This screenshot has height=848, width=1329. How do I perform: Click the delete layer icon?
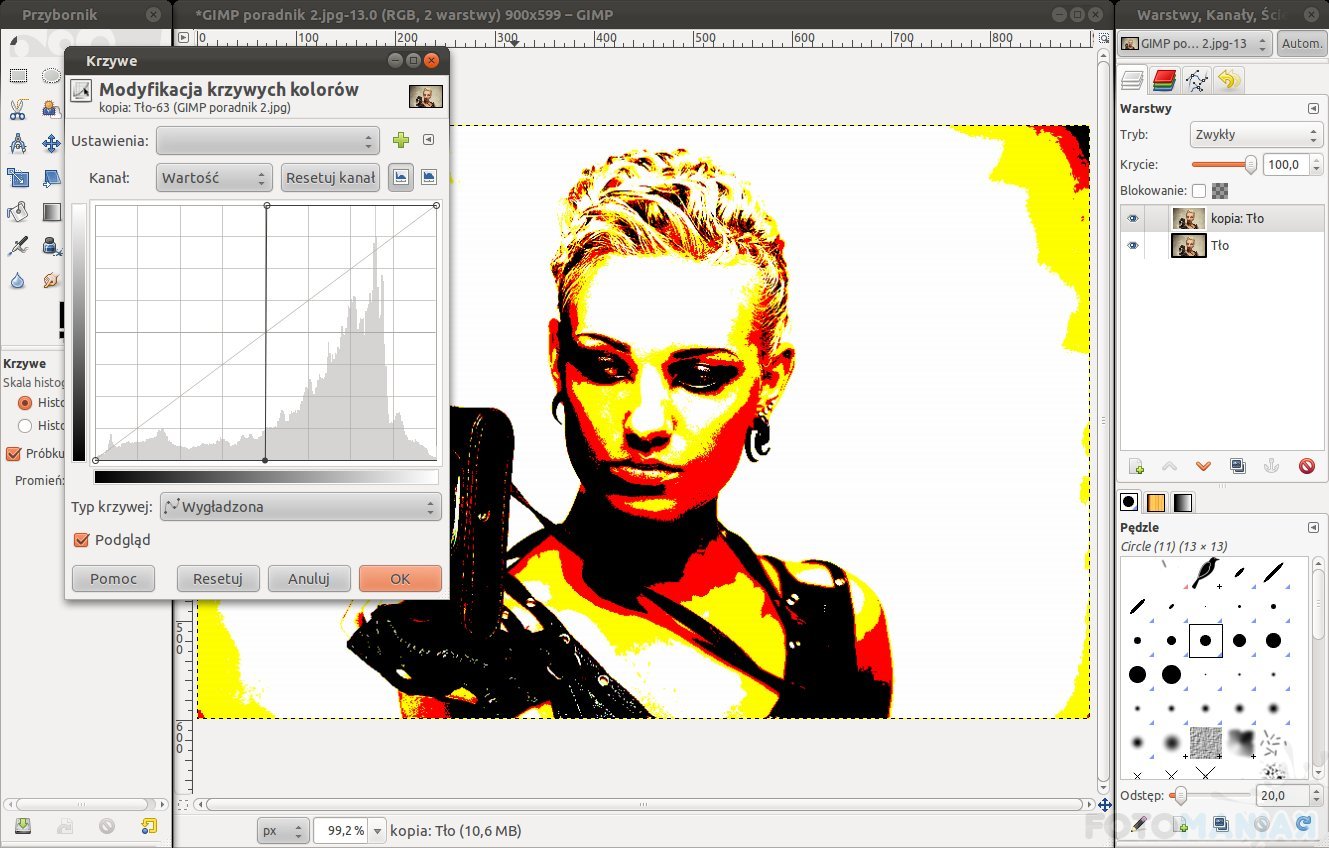[x=1306, y=466]
